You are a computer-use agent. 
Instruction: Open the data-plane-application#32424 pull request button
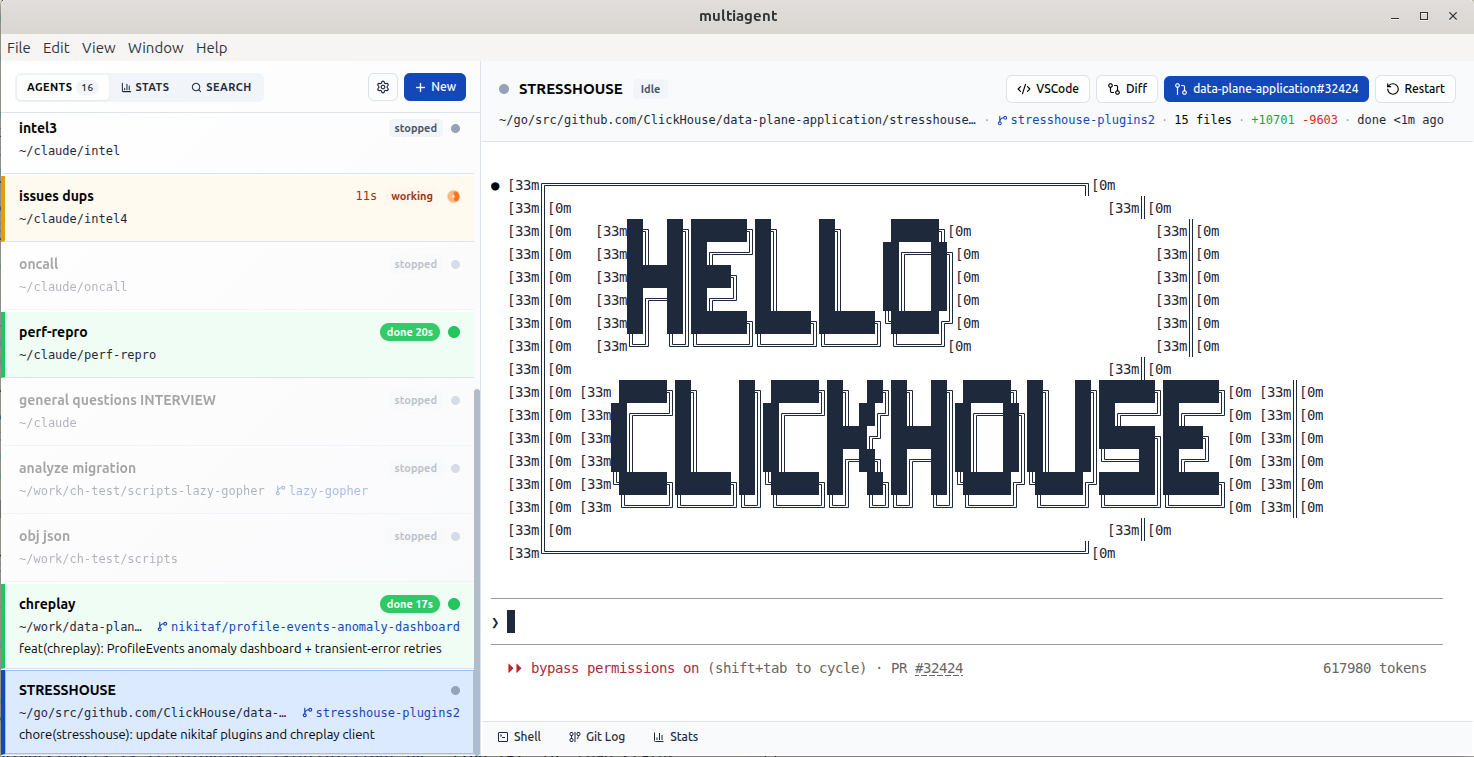click(x=1266, y=89)
